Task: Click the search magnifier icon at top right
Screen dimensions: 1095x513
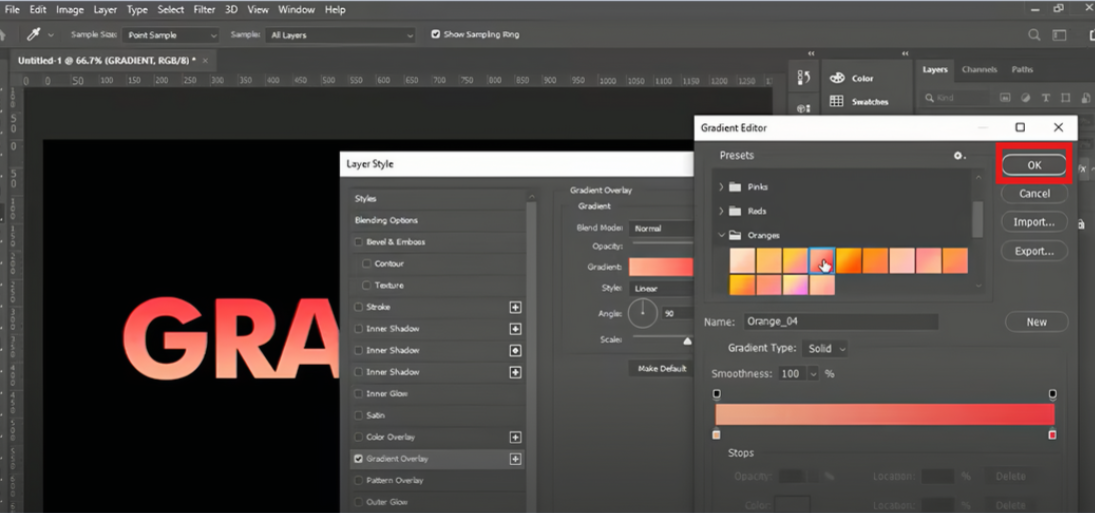Action: 1034,34
